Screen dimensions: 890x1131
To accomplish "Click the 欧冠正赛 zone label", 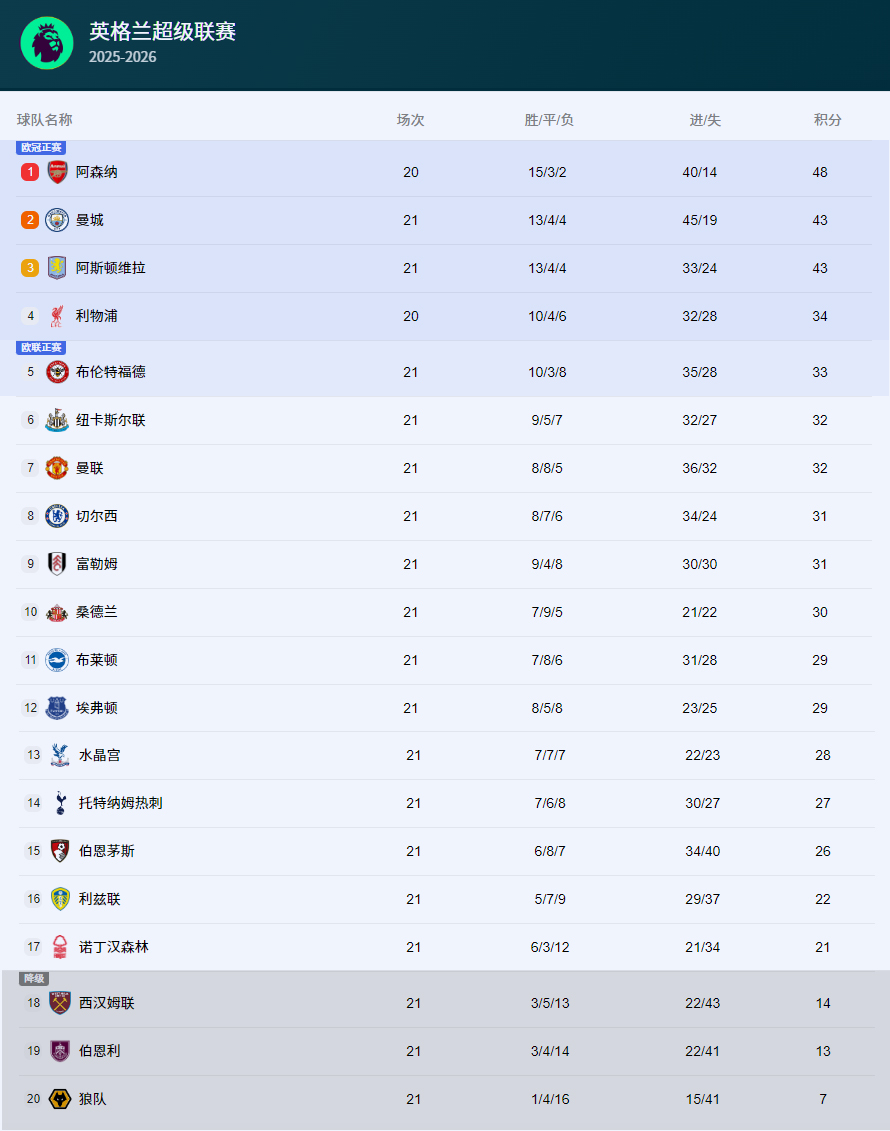I will [x=41, y=148].
